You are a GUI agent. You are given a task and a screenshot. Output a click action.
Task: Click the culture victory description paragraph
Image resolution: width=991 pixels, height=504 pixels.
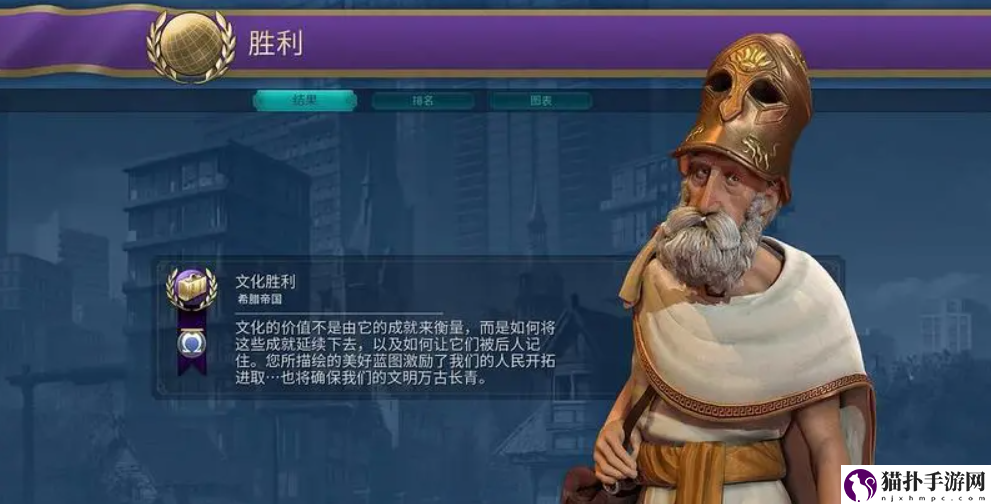396,353
